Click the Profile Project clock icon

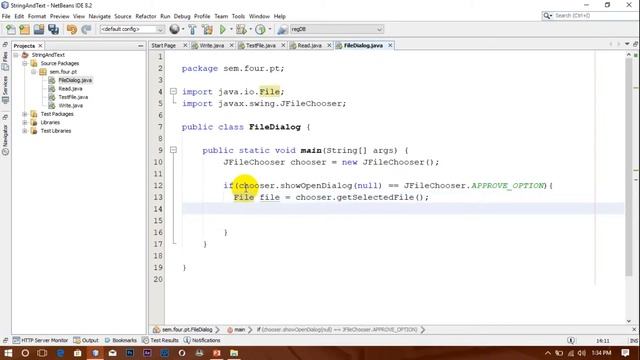point(260,29)
